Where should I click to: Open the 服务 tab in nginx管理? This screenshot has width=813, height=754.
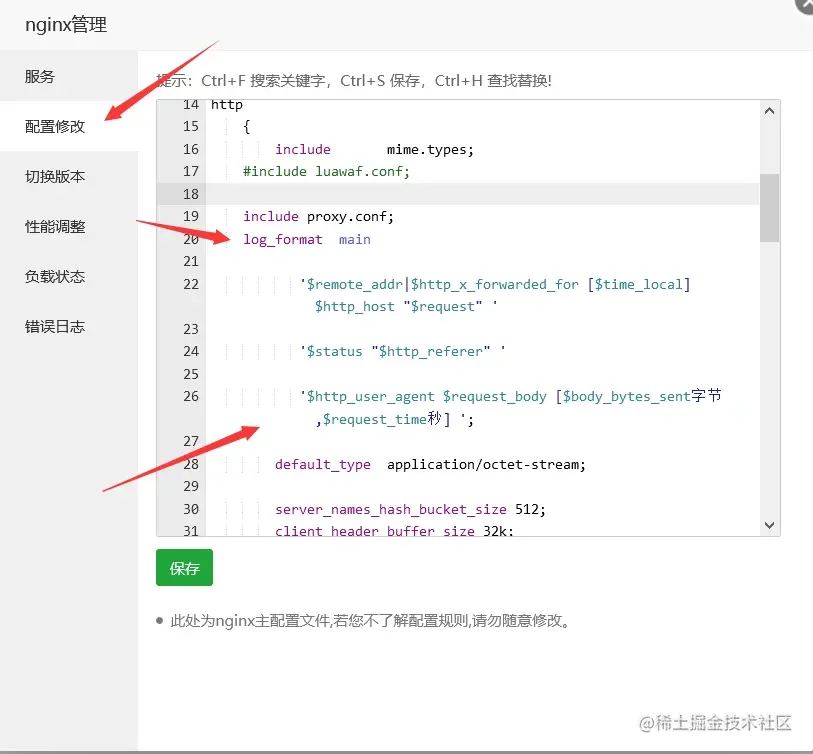click(39, 76)
